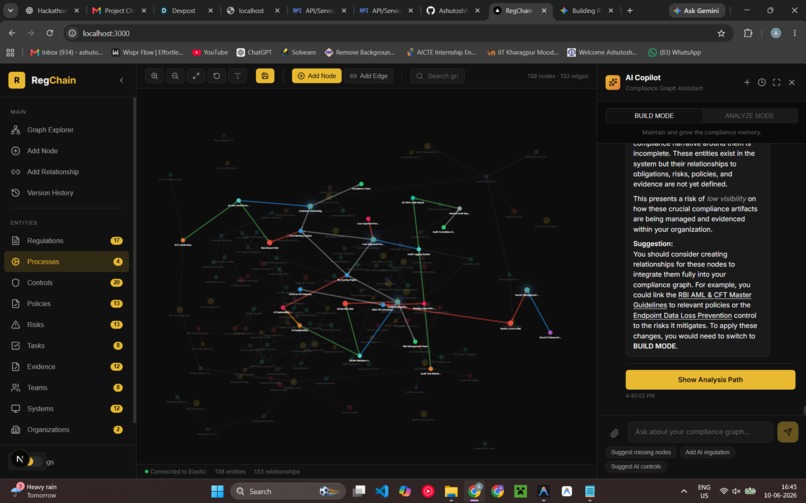Open Windows Start menu
Image resolution: width=806 pixels, height=503 pixels.
point(217,492)
